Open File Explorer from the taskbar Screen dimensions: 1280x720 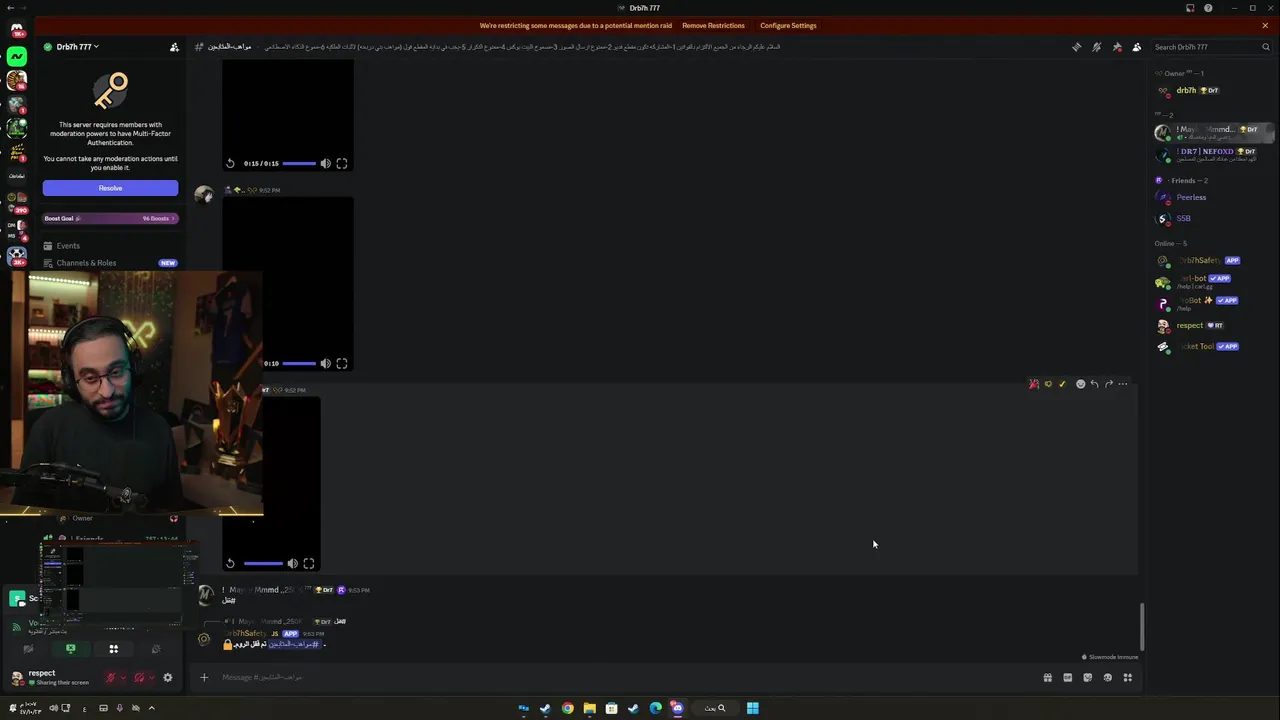(x=589, y=708)
